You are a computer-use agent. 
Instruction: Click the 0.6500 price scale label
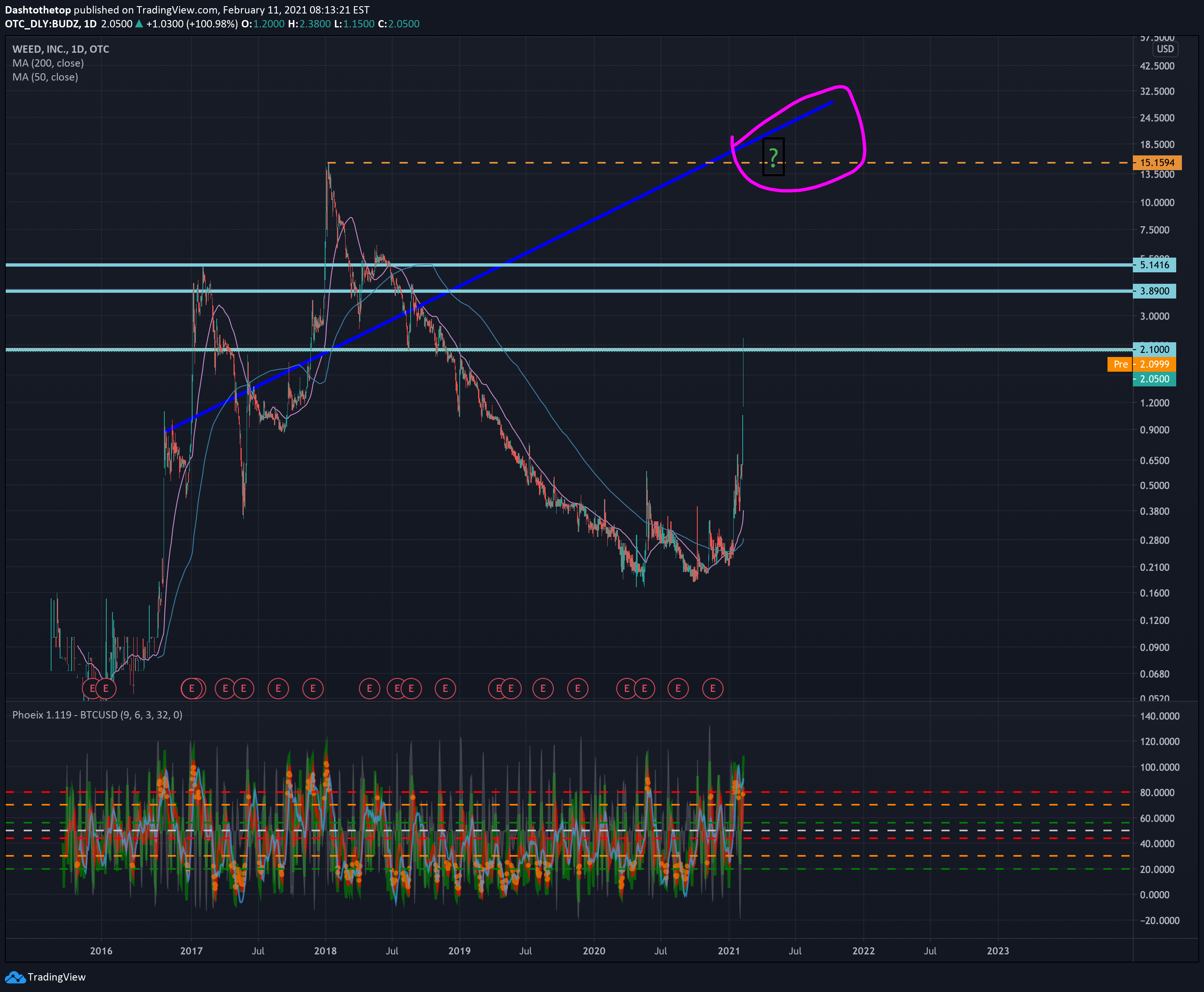(1155, 460)
